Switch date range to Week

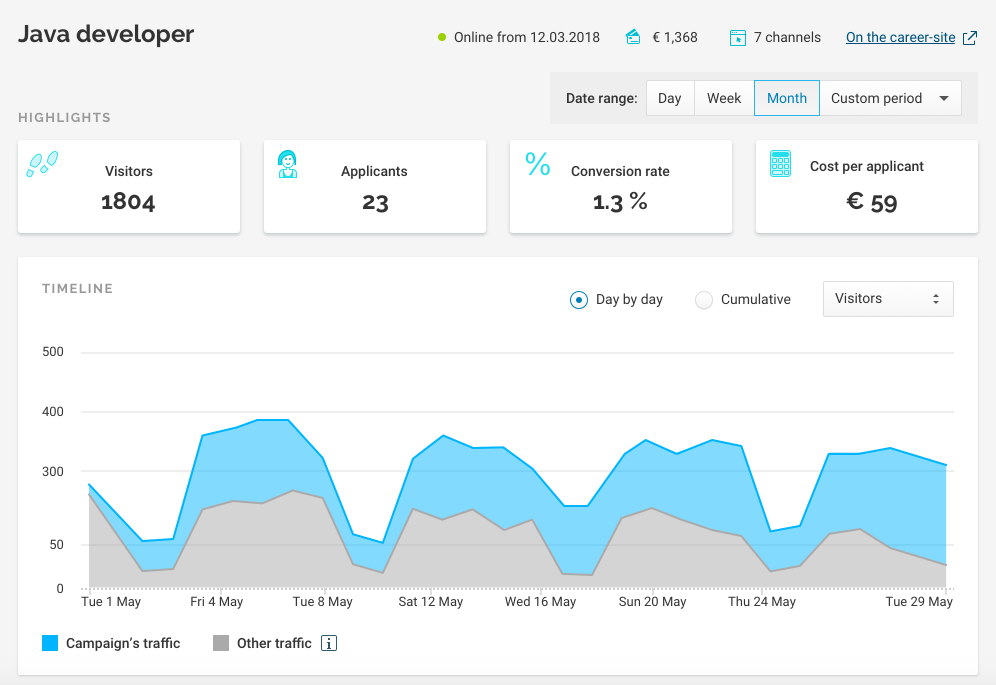(724, 98)
